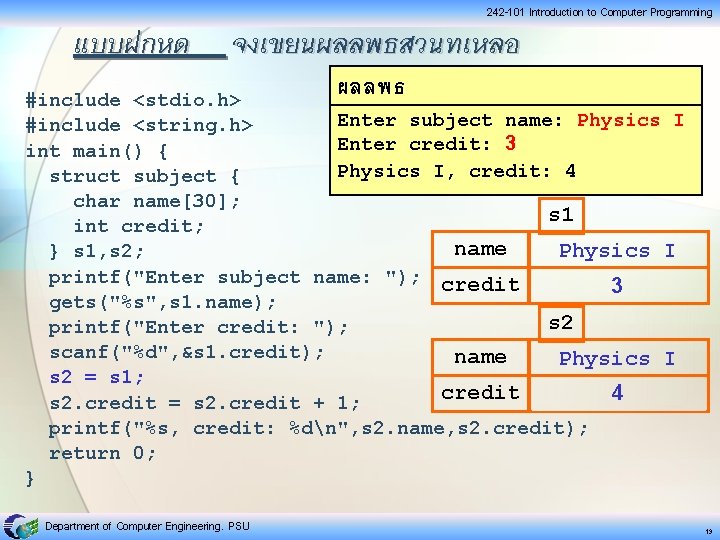Screen dimensions: 720x540
Task: Click the "Physics I, credit: 4" output line
Action: point(456,171)
